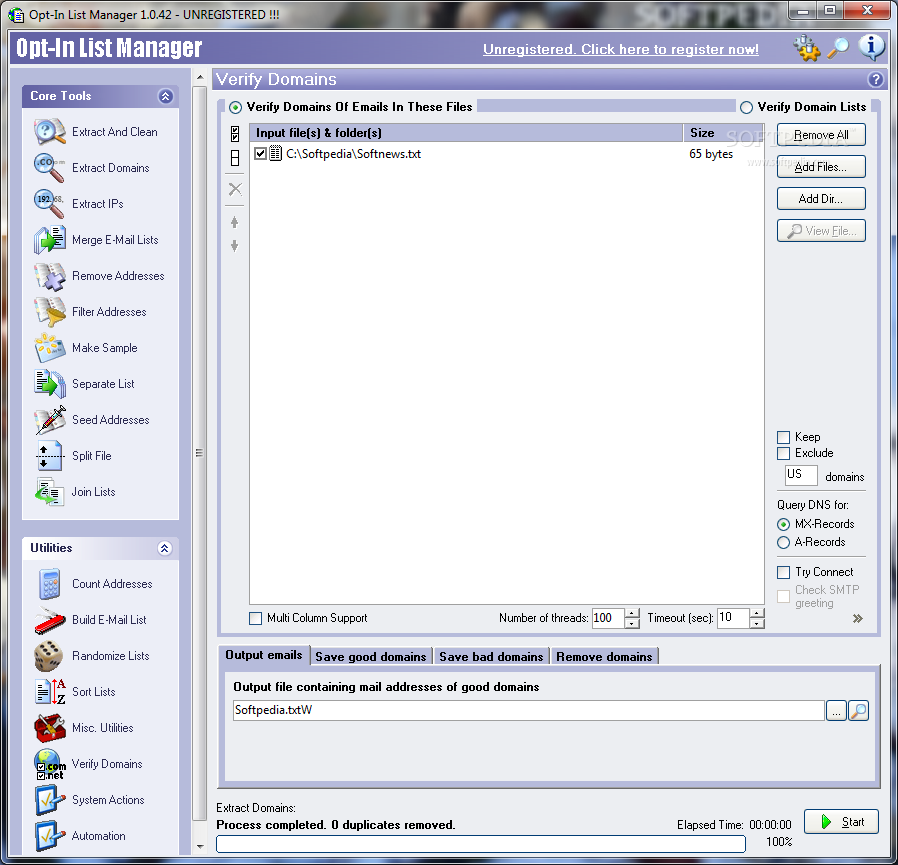Click the sidebar vertical scrollbar
Screen dimensions: 898x865
(199, 453)
